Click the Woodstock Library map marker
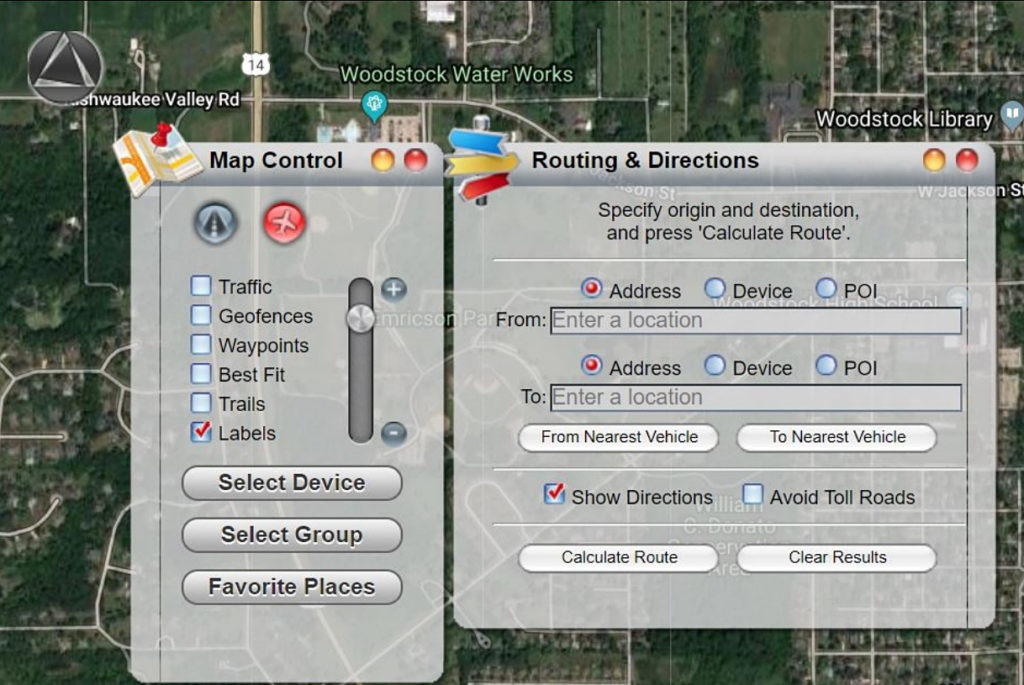 1012,116
